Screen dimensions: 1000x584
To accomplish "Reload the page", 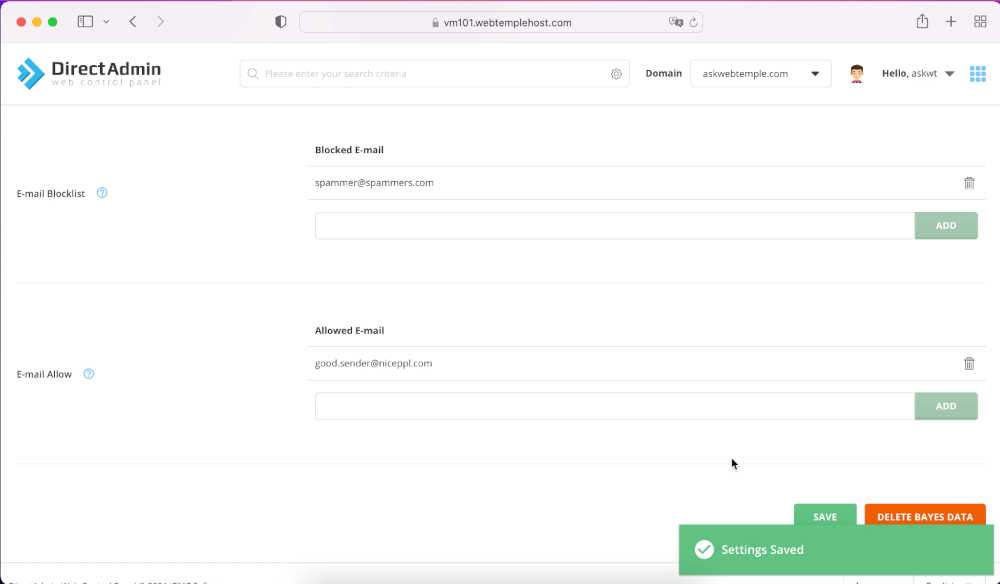I will click(x=693, y=22).
